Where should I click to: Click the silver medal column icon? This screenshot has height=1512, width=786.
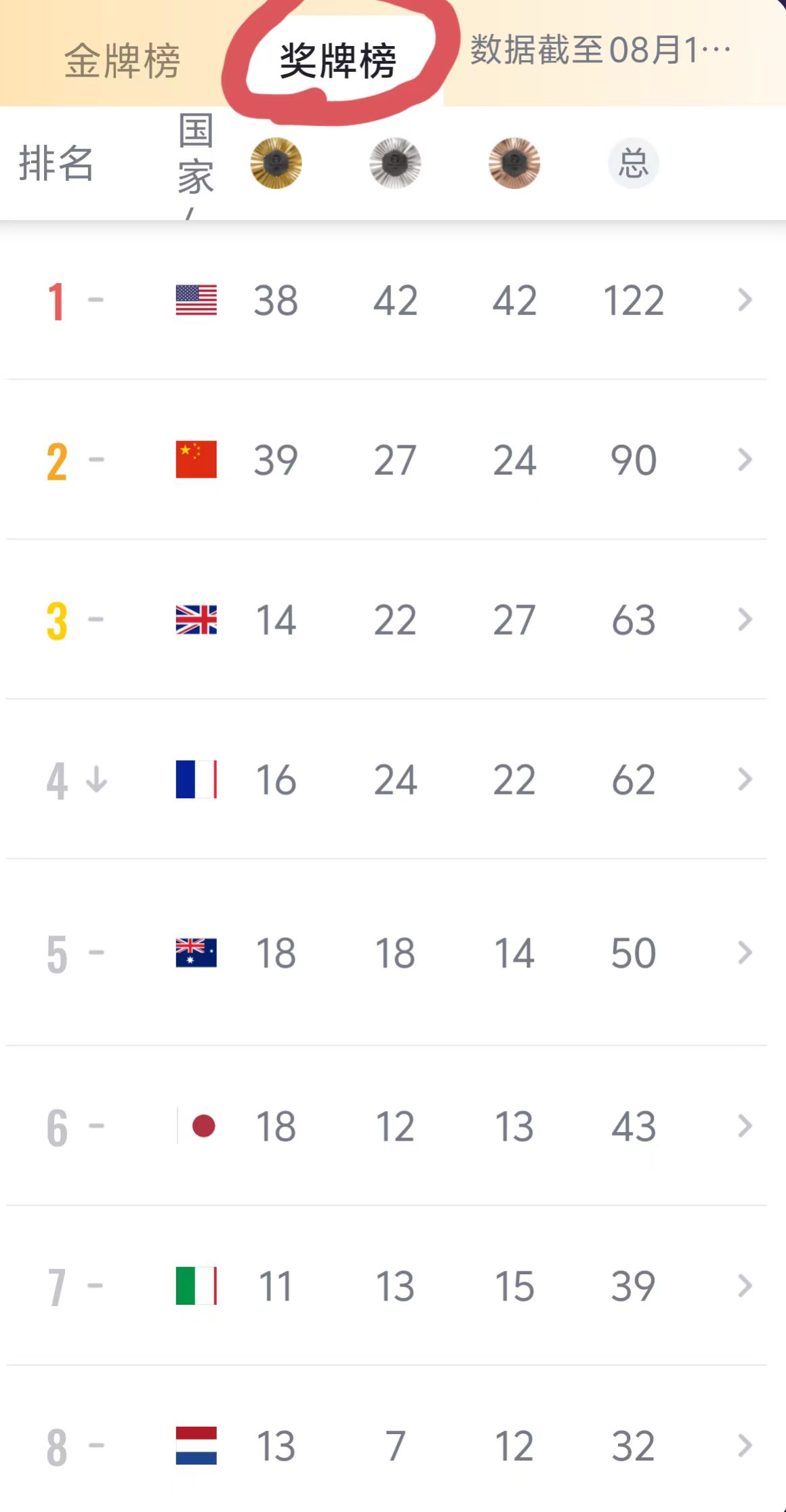pos(395,163)
